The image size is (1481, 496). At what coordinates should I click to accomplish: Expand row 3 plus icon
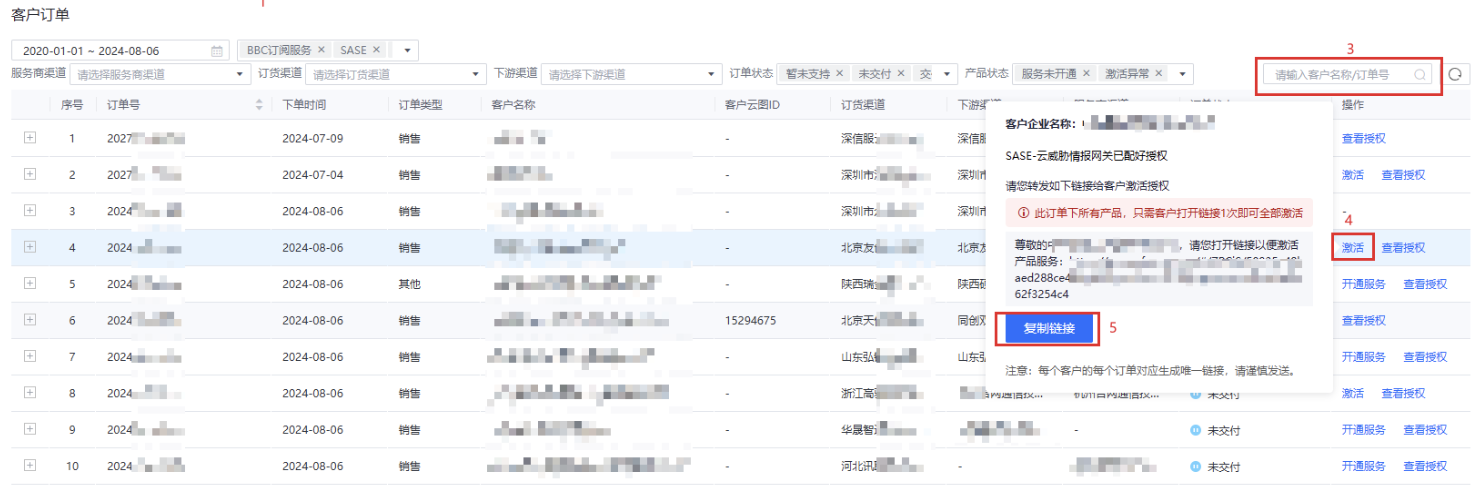coord(30,210)
